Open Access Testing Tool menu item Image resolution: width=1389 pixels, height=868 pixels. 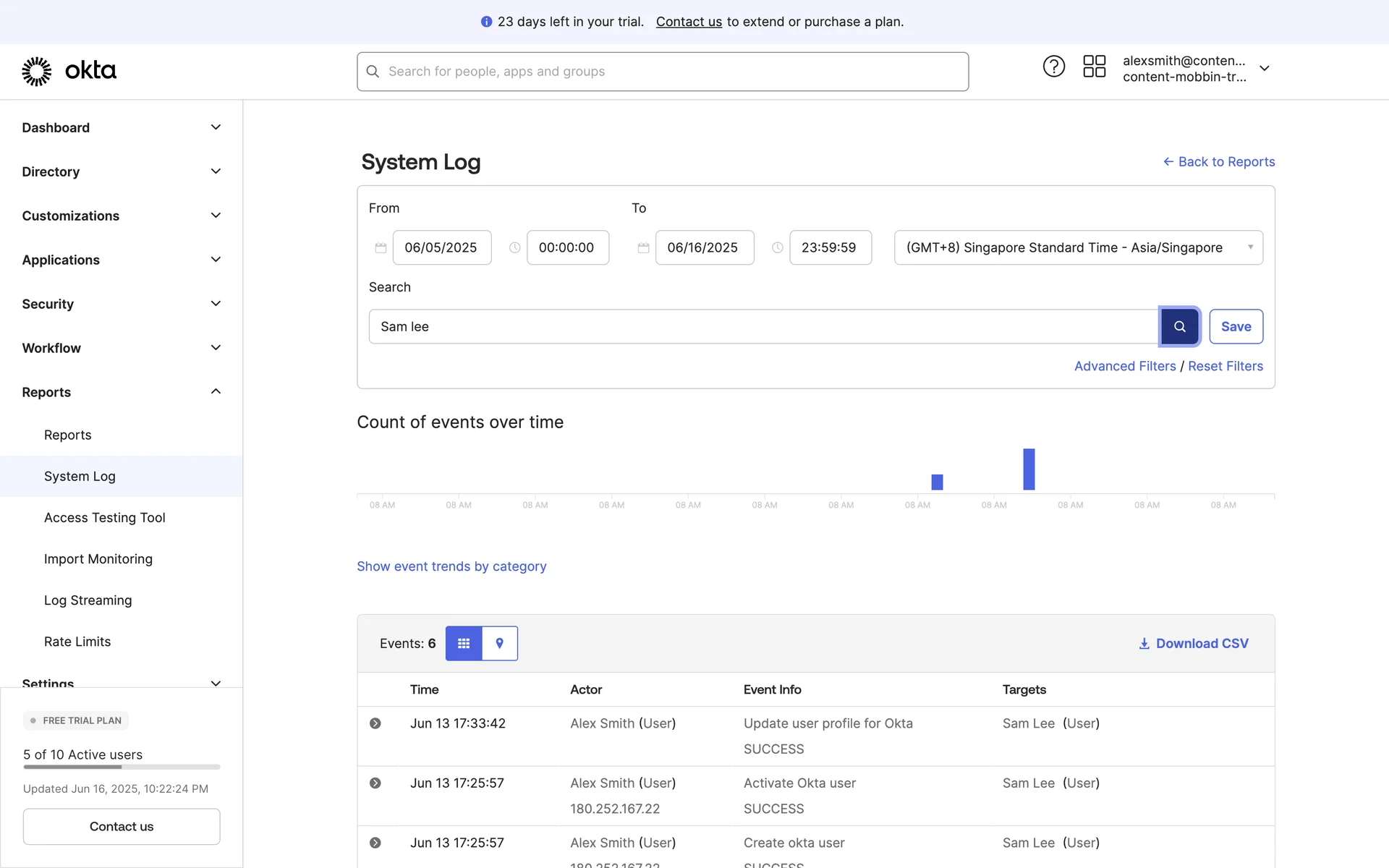coord(105,518)
